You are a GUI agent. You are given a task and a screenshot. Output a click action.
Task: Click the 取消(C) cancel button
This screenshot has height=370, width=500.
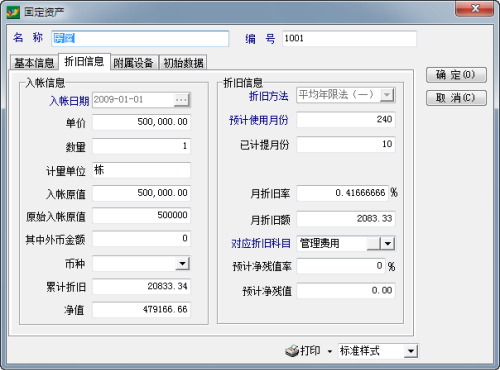[456, 98]
